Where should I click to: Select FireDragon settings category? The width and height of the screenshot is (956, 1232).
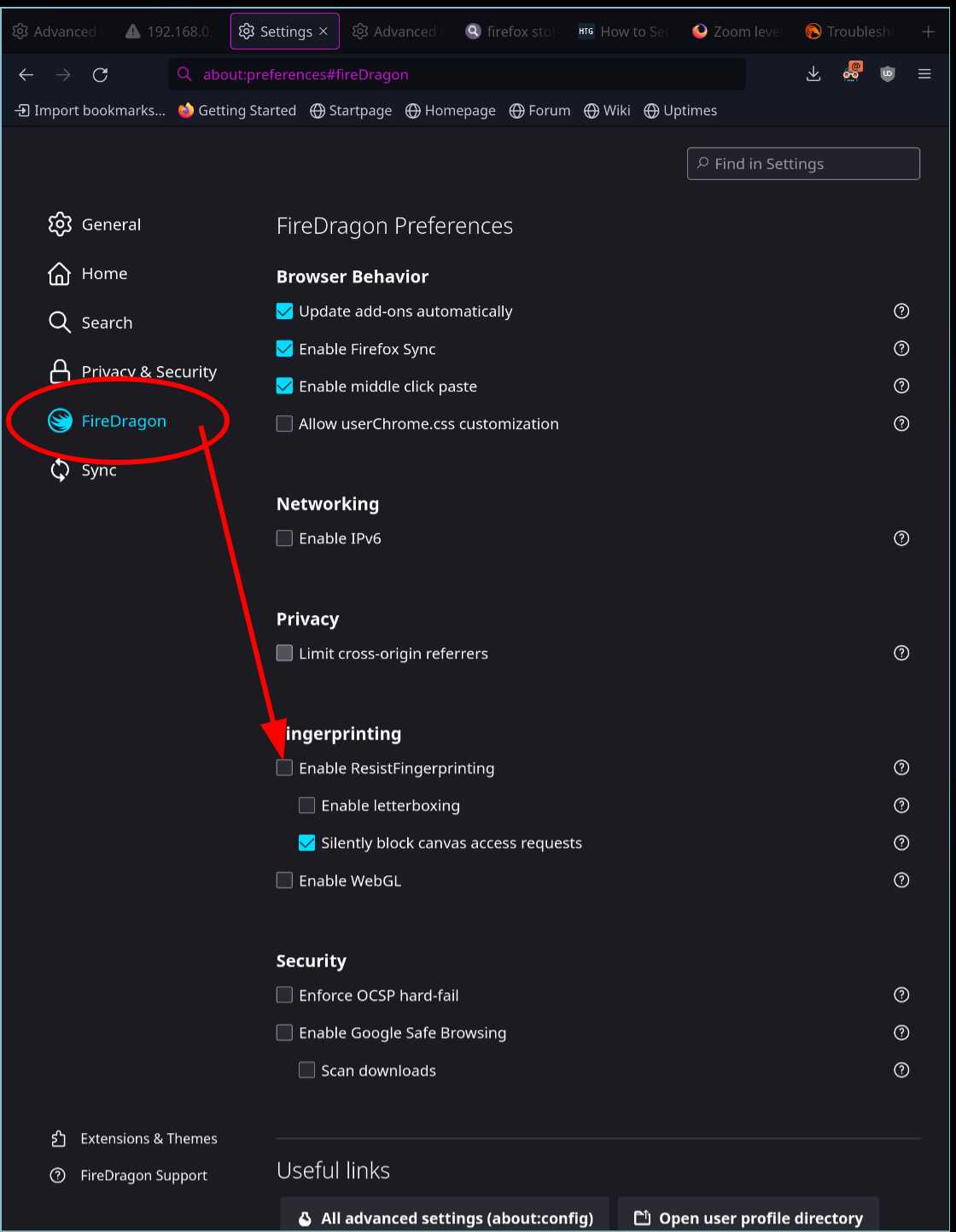pos(107,421)
